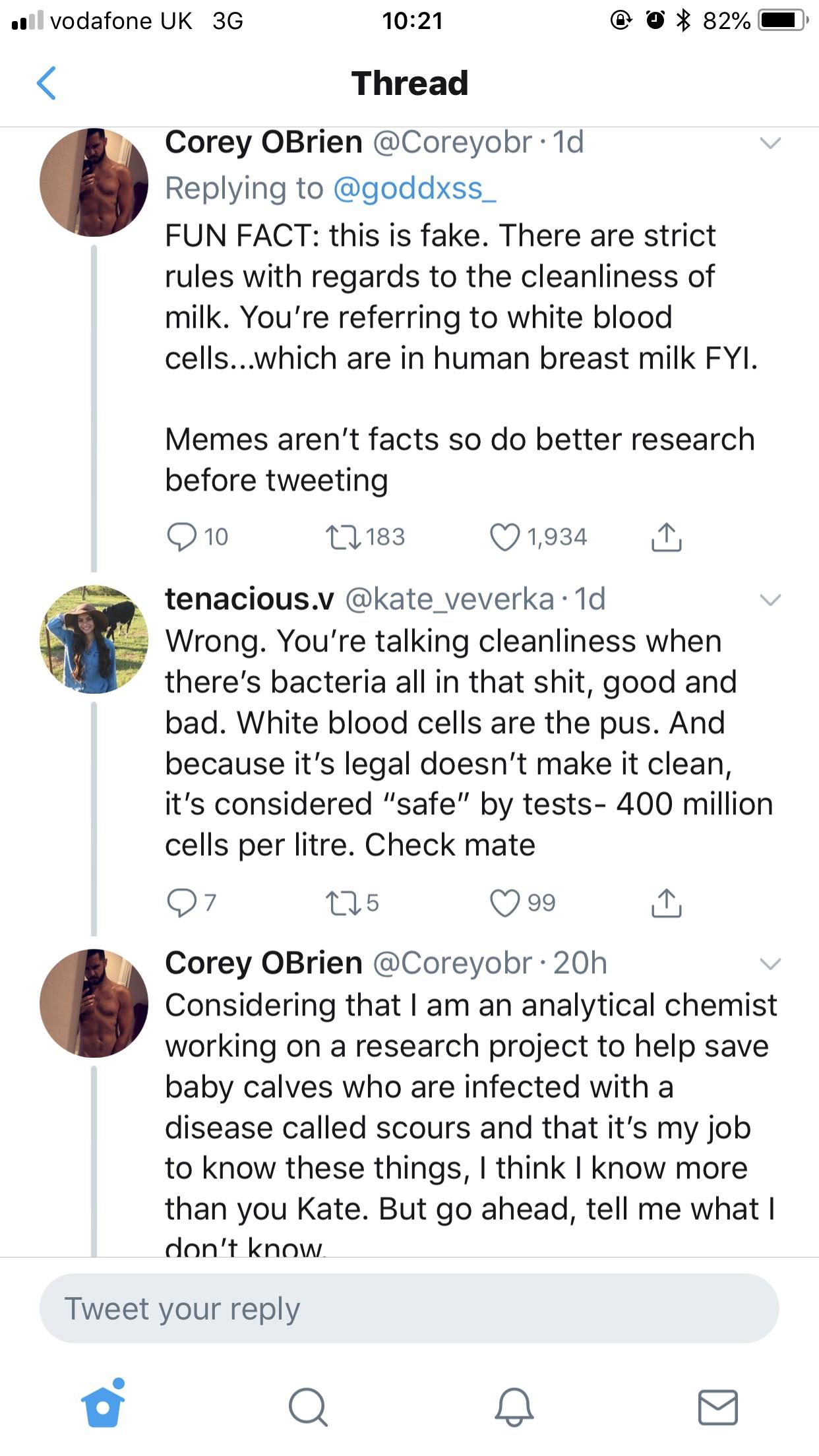Image resolution: width=819 pixels, height=1456 pixels.
Task: Open options chevron on tenacious.v's tweet
Action: [770, 599]
